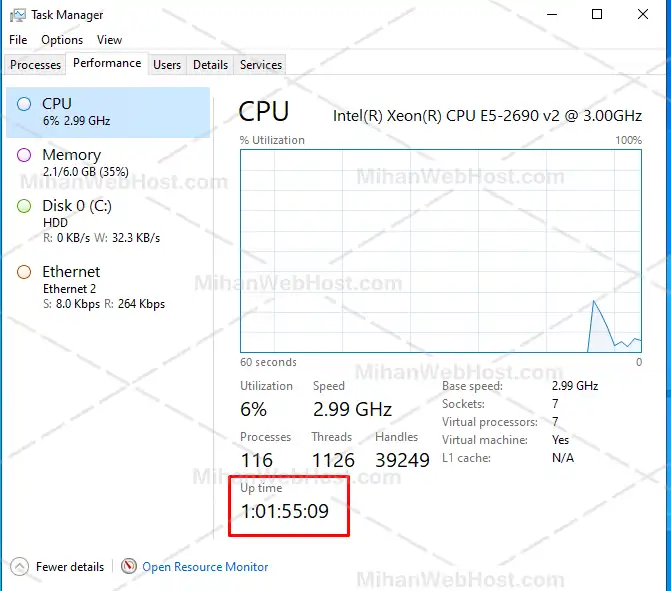The image size is (671, 591).
Task: Click the Resource Monitor gauge icon
Action: (x=128, y=566)
